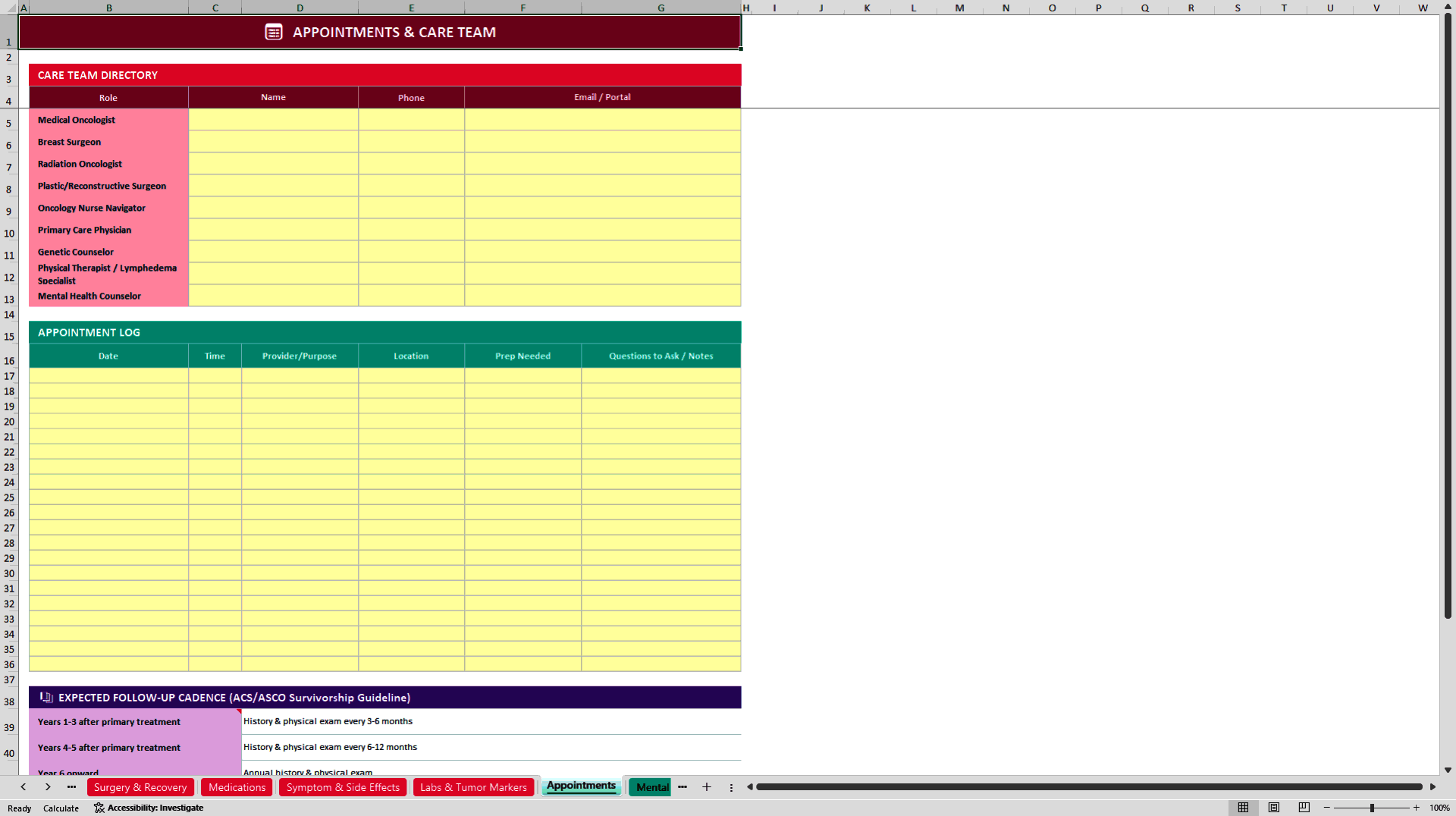The image size is (1456, 816).
Task: Go to the next sheet tab arrow
Action: pos(48,787)
